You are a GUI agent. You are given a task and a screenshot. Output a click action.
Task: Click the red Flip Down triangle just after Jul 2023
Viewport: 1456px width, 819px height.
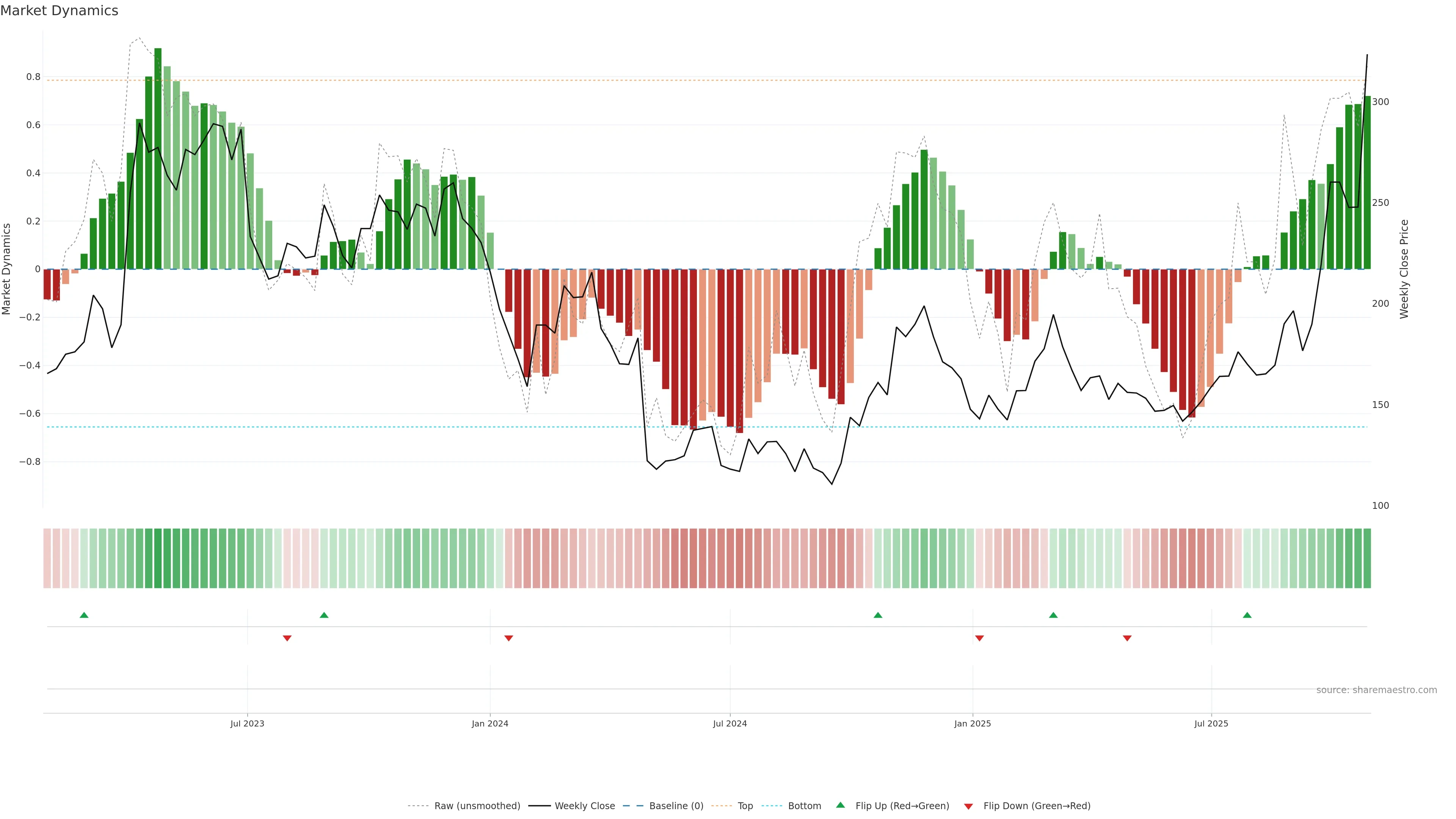pos(287,638)
